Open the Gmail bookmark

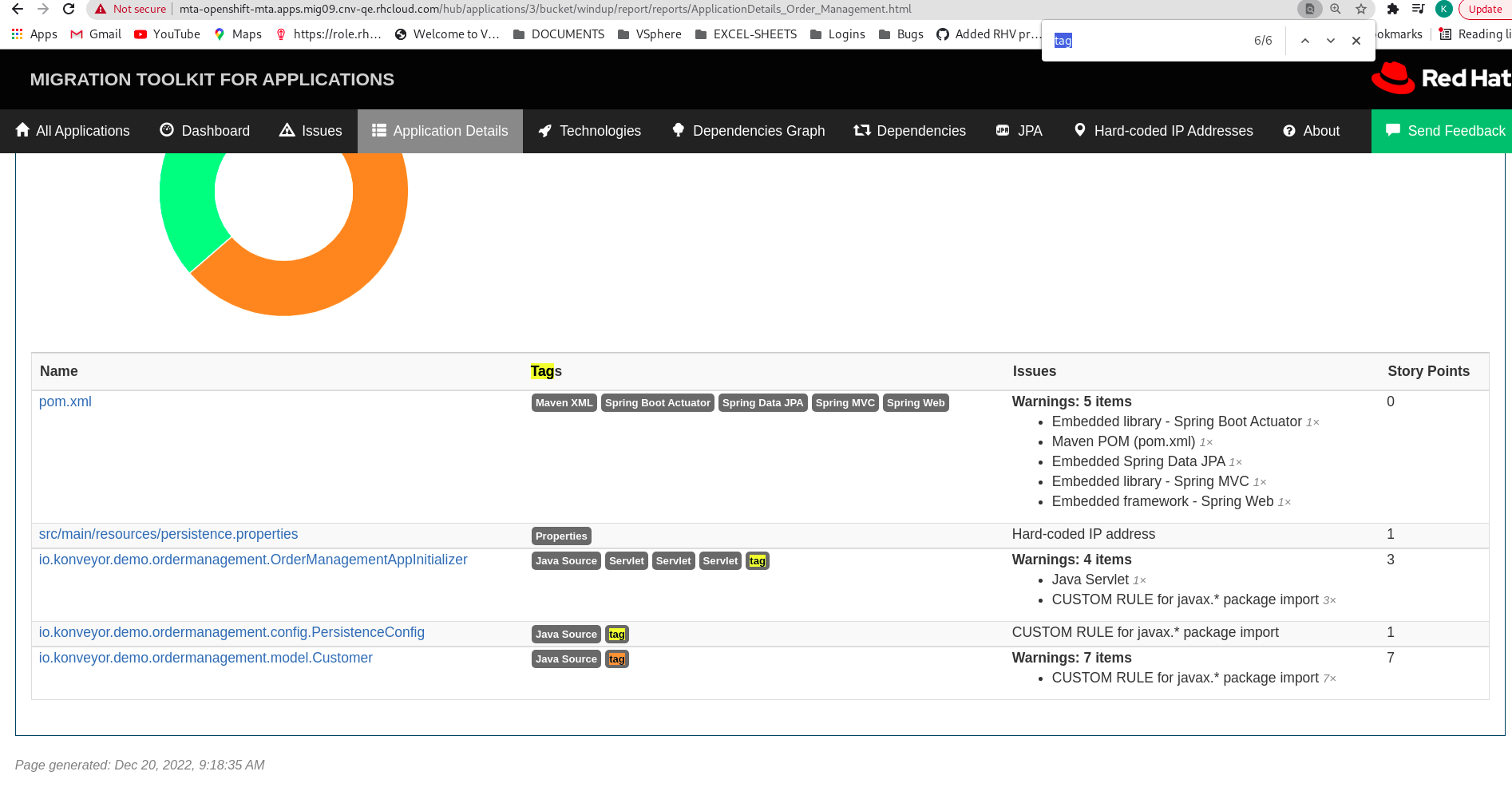pos(96,34)
